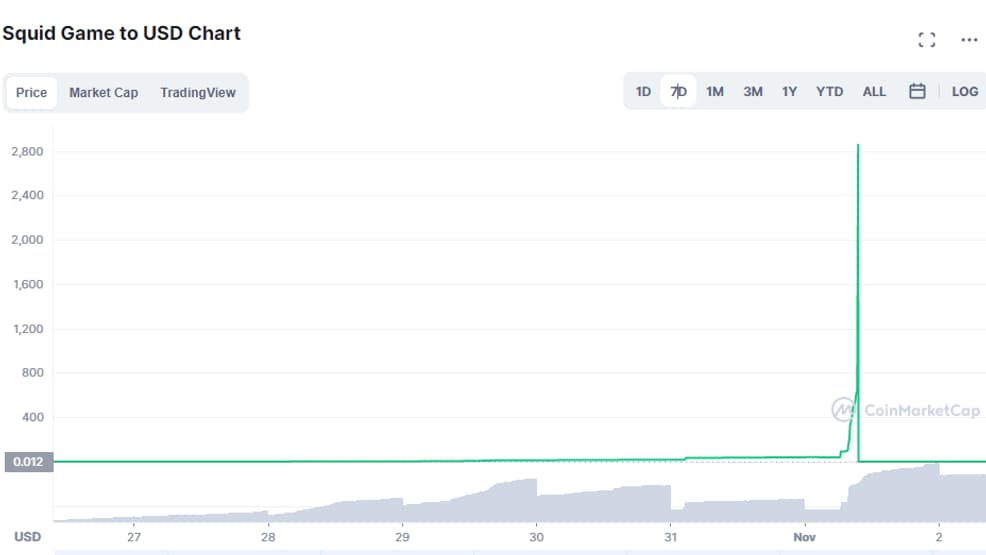Click the 2,400 y-axis label
This screenshot has height=555, width=986.
tap(27, 195)
